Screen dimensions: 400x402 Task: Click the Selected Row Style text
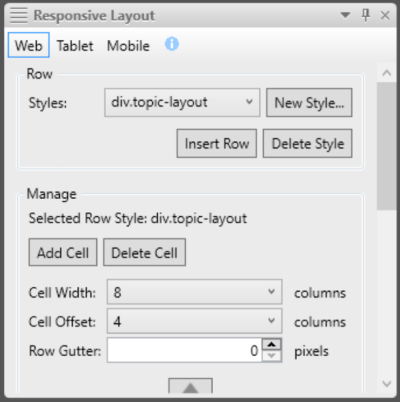click(x=138, y=218)
